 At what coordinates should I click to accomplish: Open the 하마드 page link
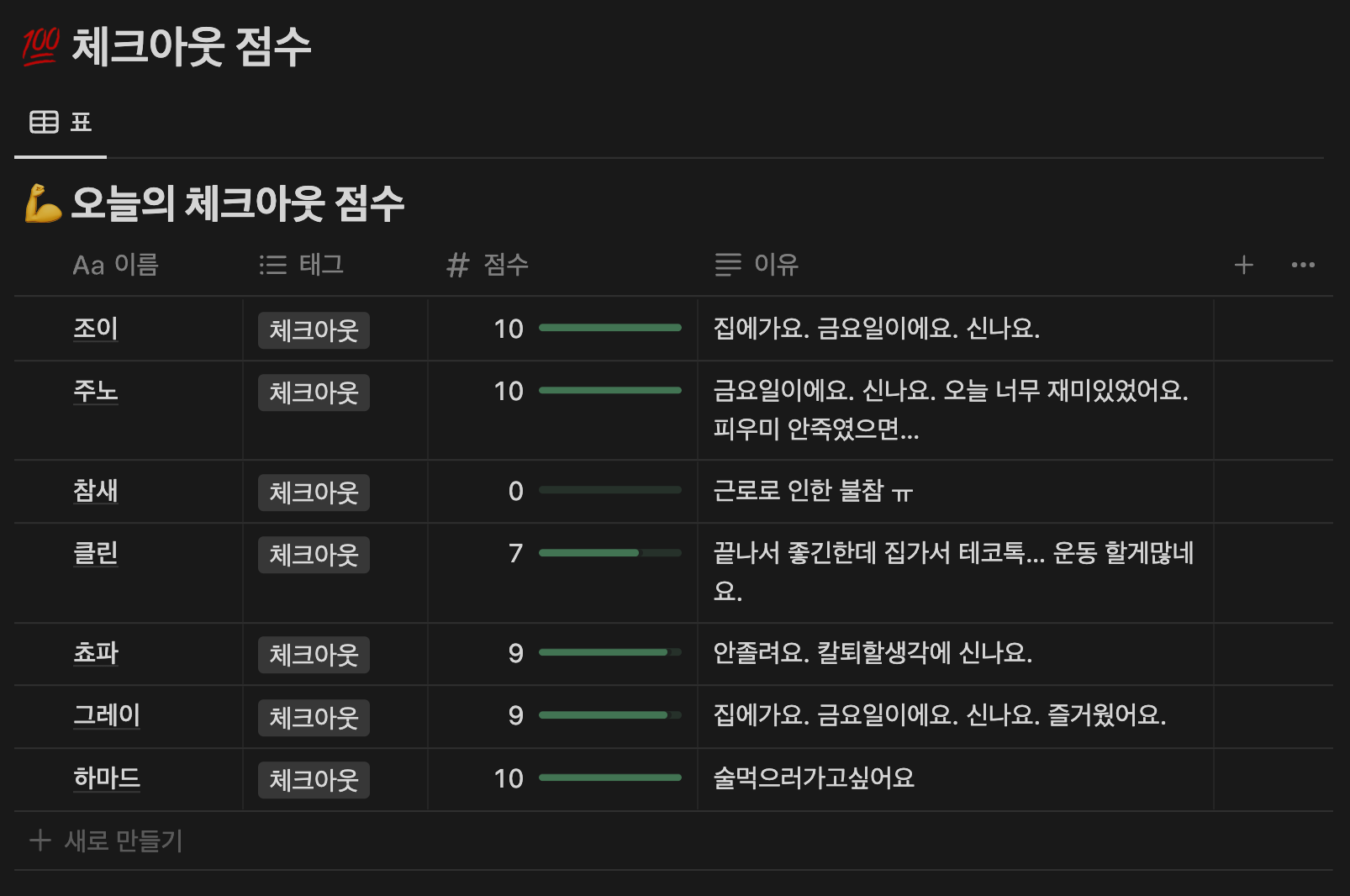tap(107, 778)
